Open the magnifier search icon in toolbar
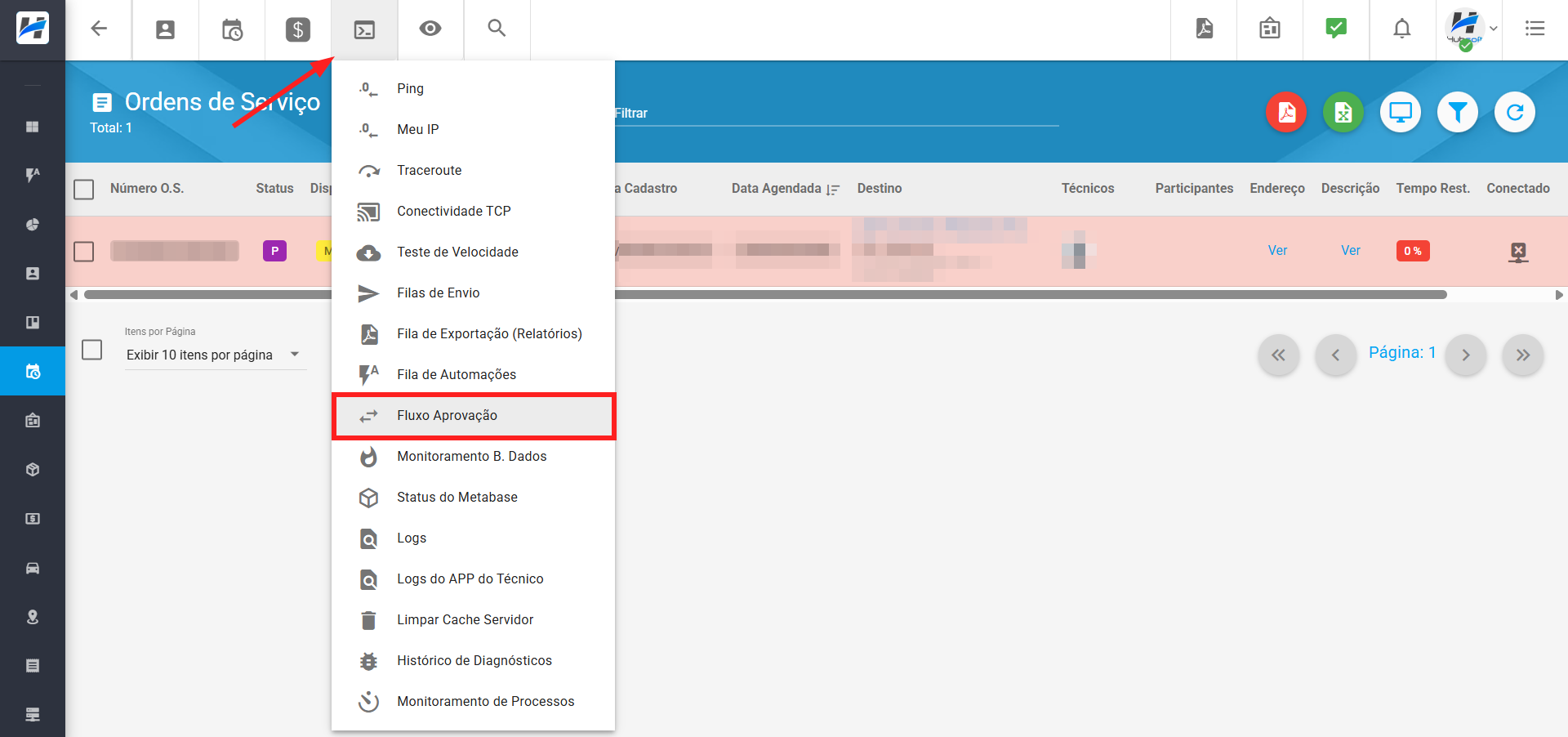 click(497, 29)
